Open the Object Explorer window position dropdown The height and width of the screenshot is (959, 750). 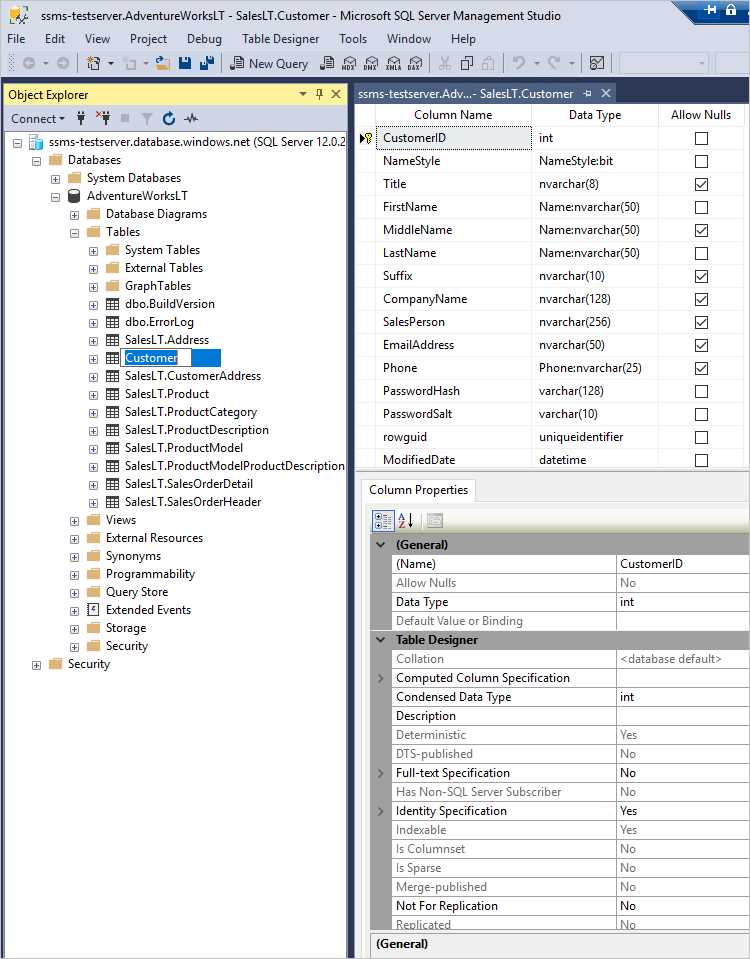click(302, 94)
